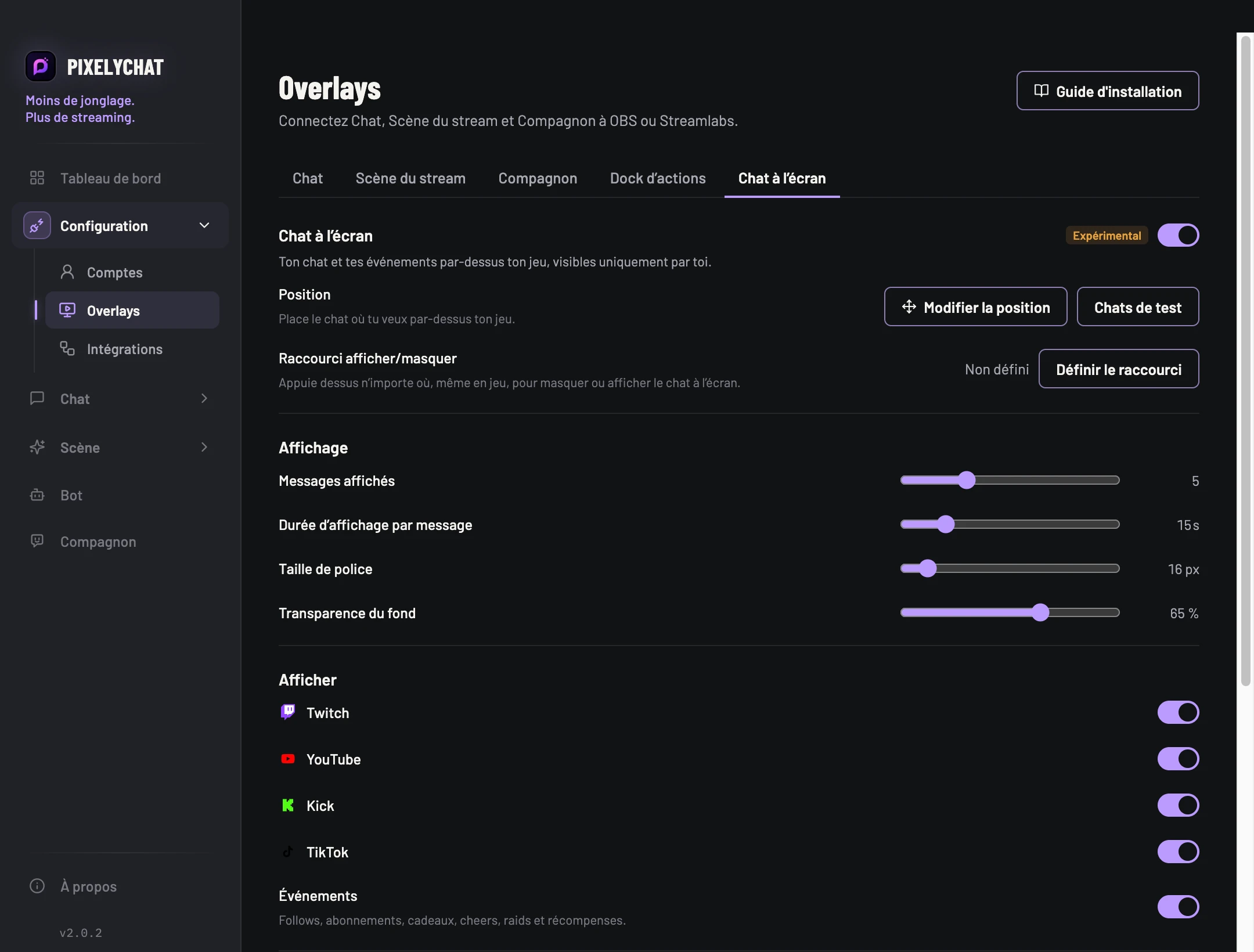Image resolution: width=1254 pixels, height=952 pixels.
Task: Click the Tableau de bord grid icon
Action: (x=37, y=178)
